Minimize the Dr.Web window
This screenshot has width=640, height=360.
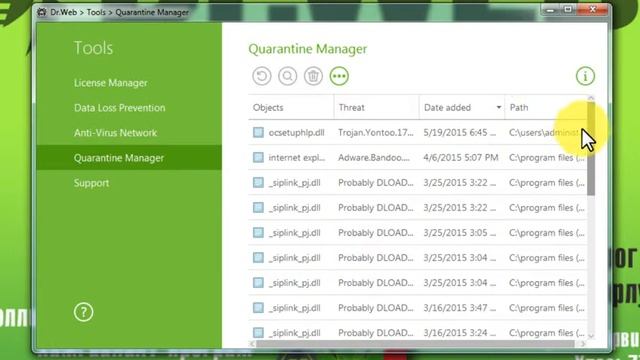(550, 10)
